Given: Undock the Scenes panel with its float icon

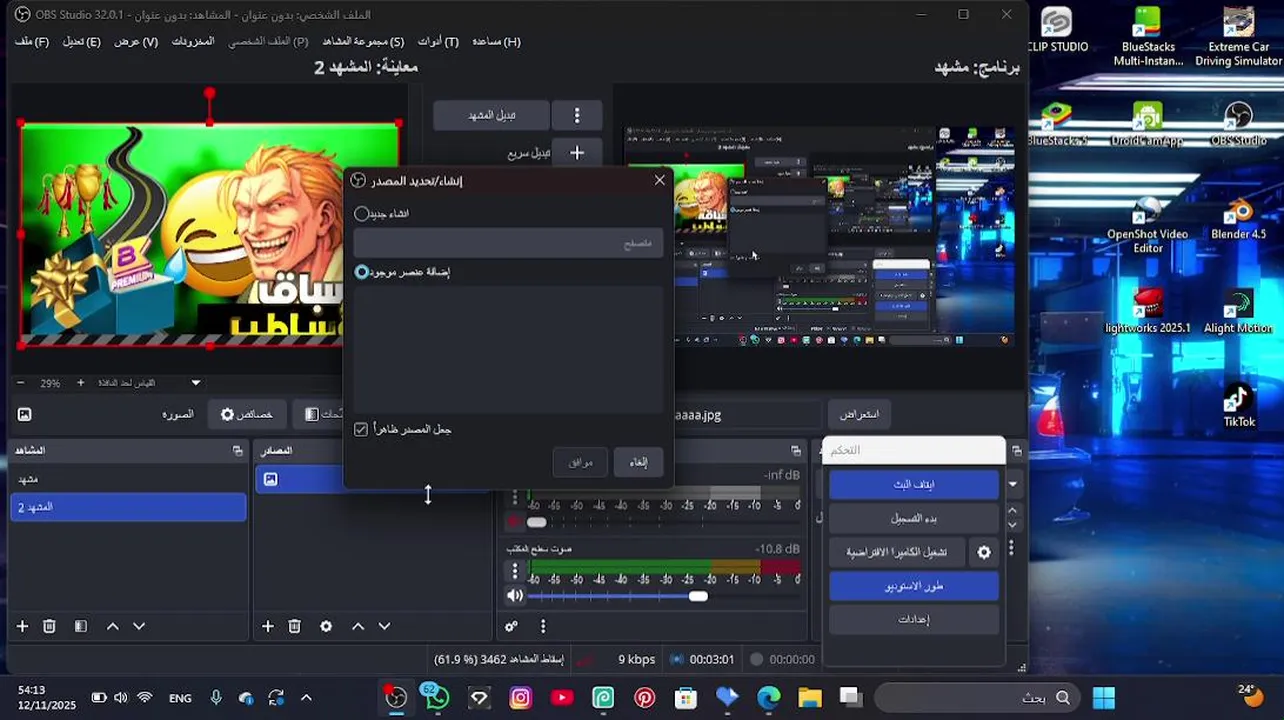Looking at the screenshot, I should [237, 451].
